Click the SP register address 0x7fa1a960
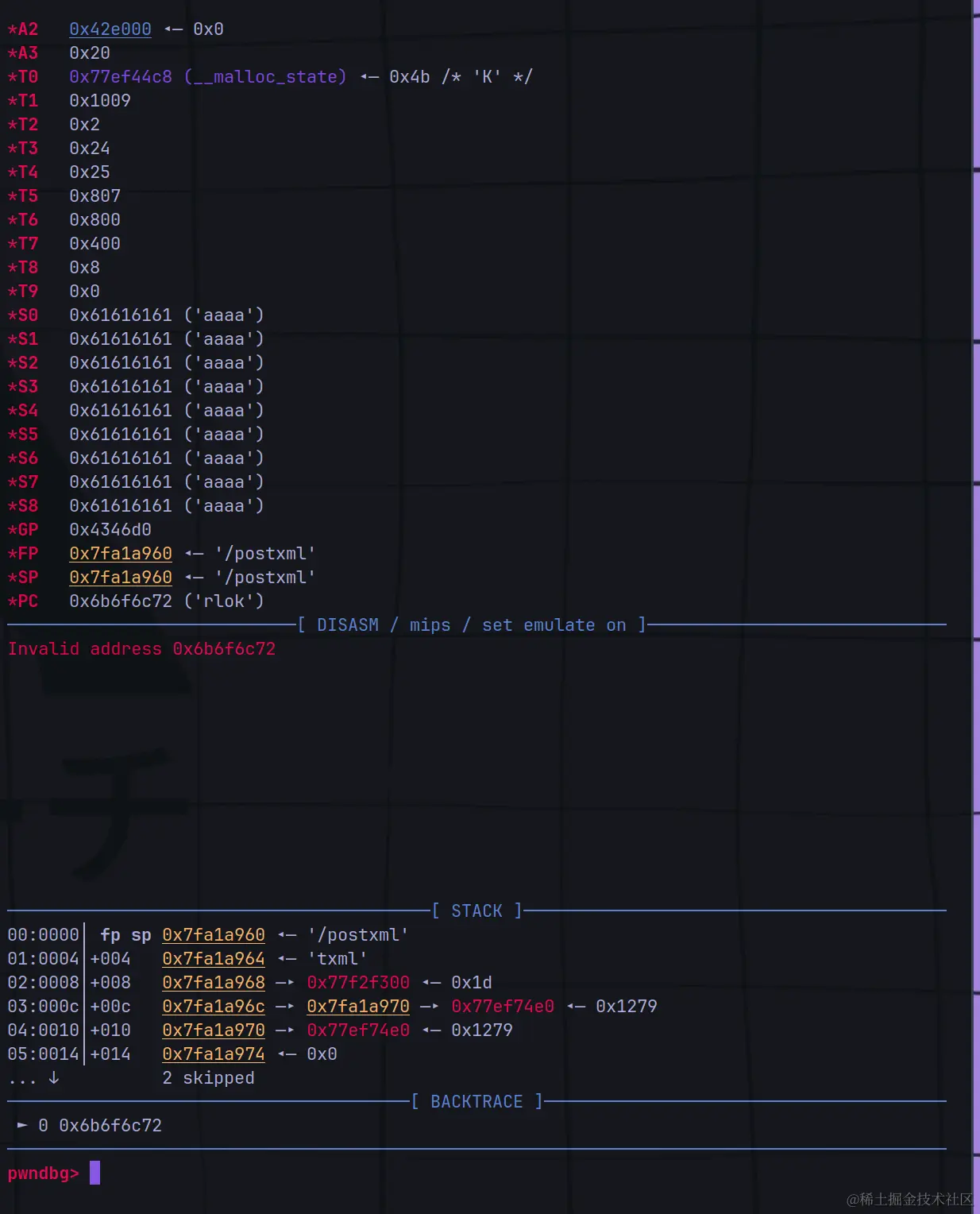This screenshot has height=1214, width=980. [121, 578]
